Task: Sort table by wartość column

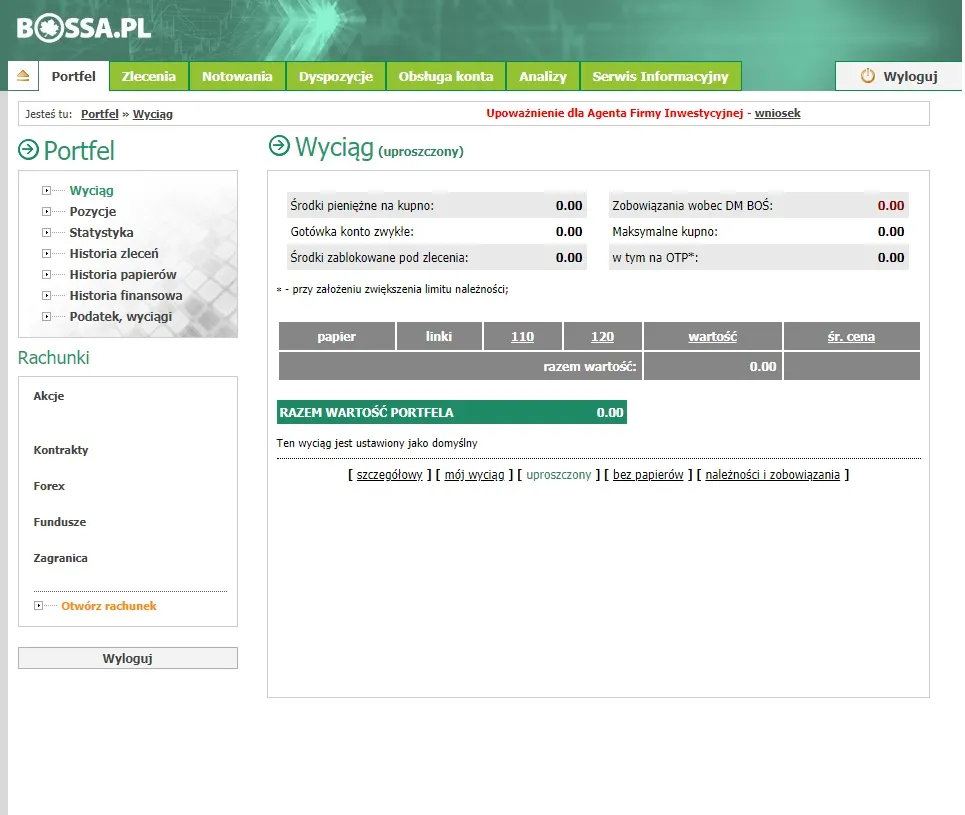Action: tap(713, 337)
